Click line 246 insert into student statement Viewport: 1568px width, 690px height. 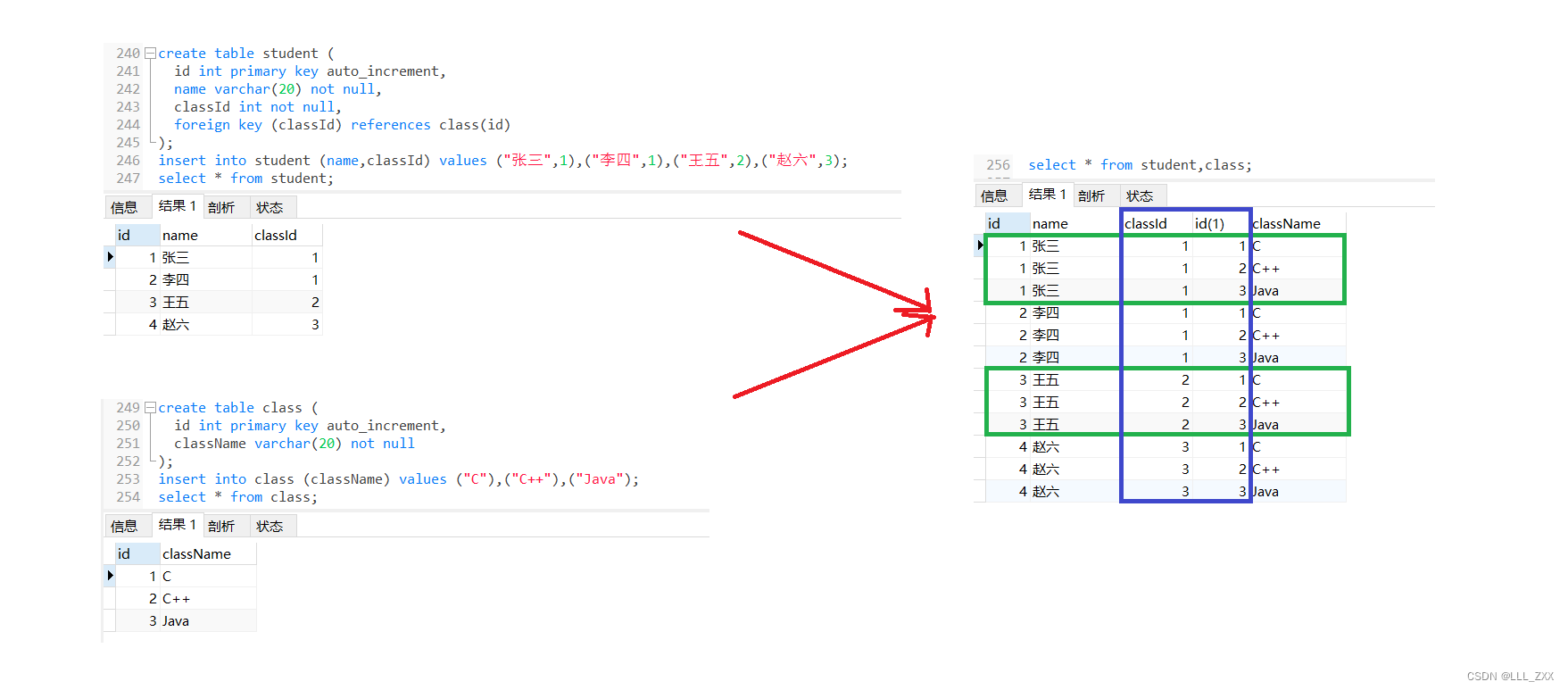502,161
